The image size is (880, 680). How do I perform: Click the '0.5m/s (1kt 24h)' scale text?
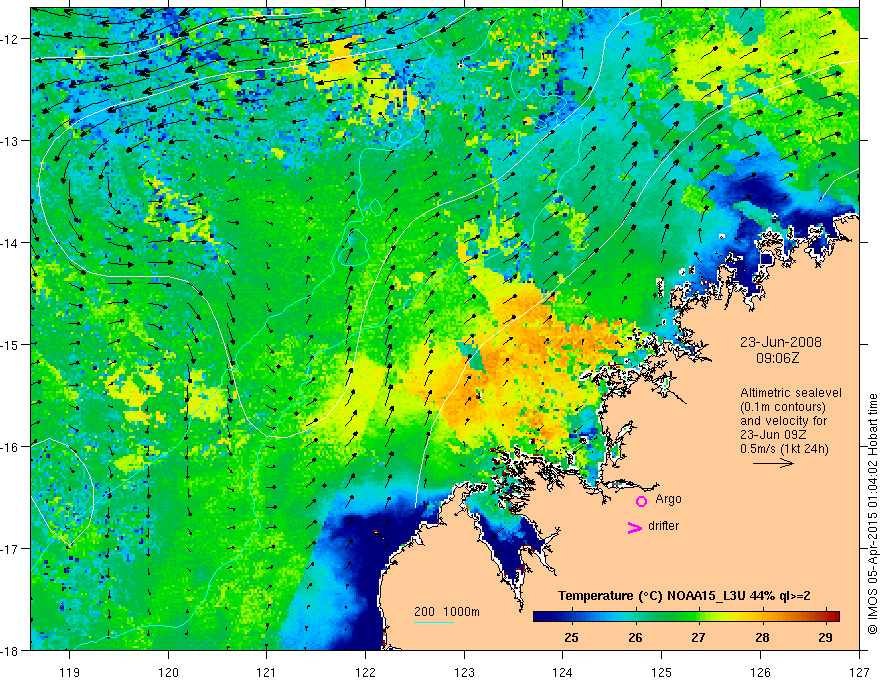[x=784, y=449]
